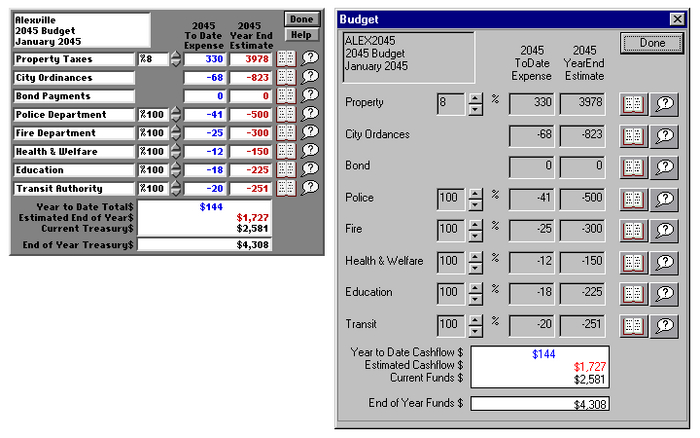Open the Property row ledger book icon in Budget window
The height and width of the screenshot is (438, 700).
tap(633, 104)
